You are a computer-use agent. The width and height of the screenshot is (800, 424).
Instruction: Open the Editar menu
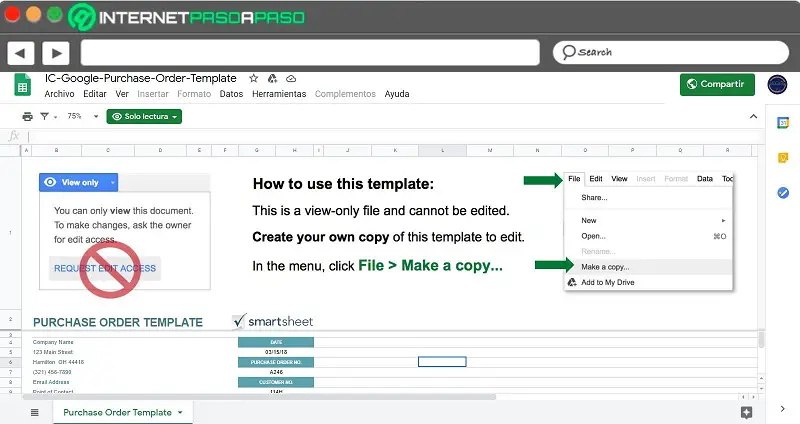(95, 94)
